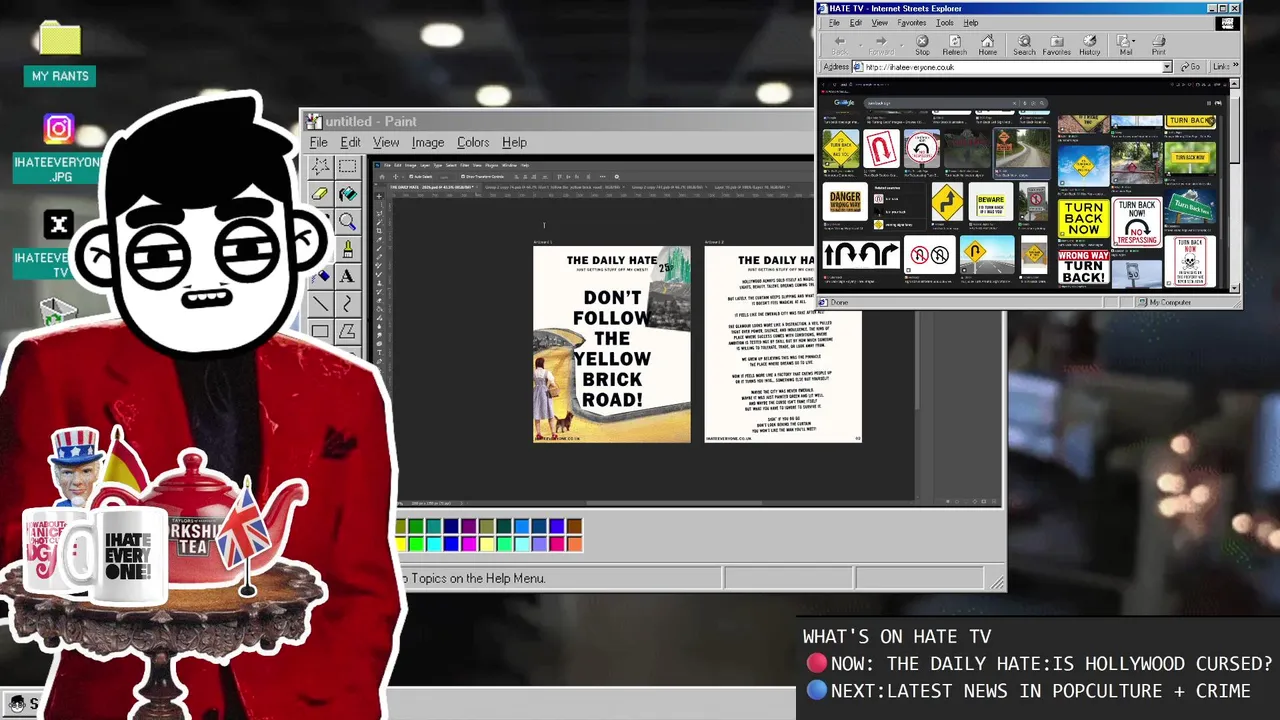Screen dimensions: 1280x720
Task: Open the yellow TURN BACK NOW image result
Action: (x=1082, y=219)
